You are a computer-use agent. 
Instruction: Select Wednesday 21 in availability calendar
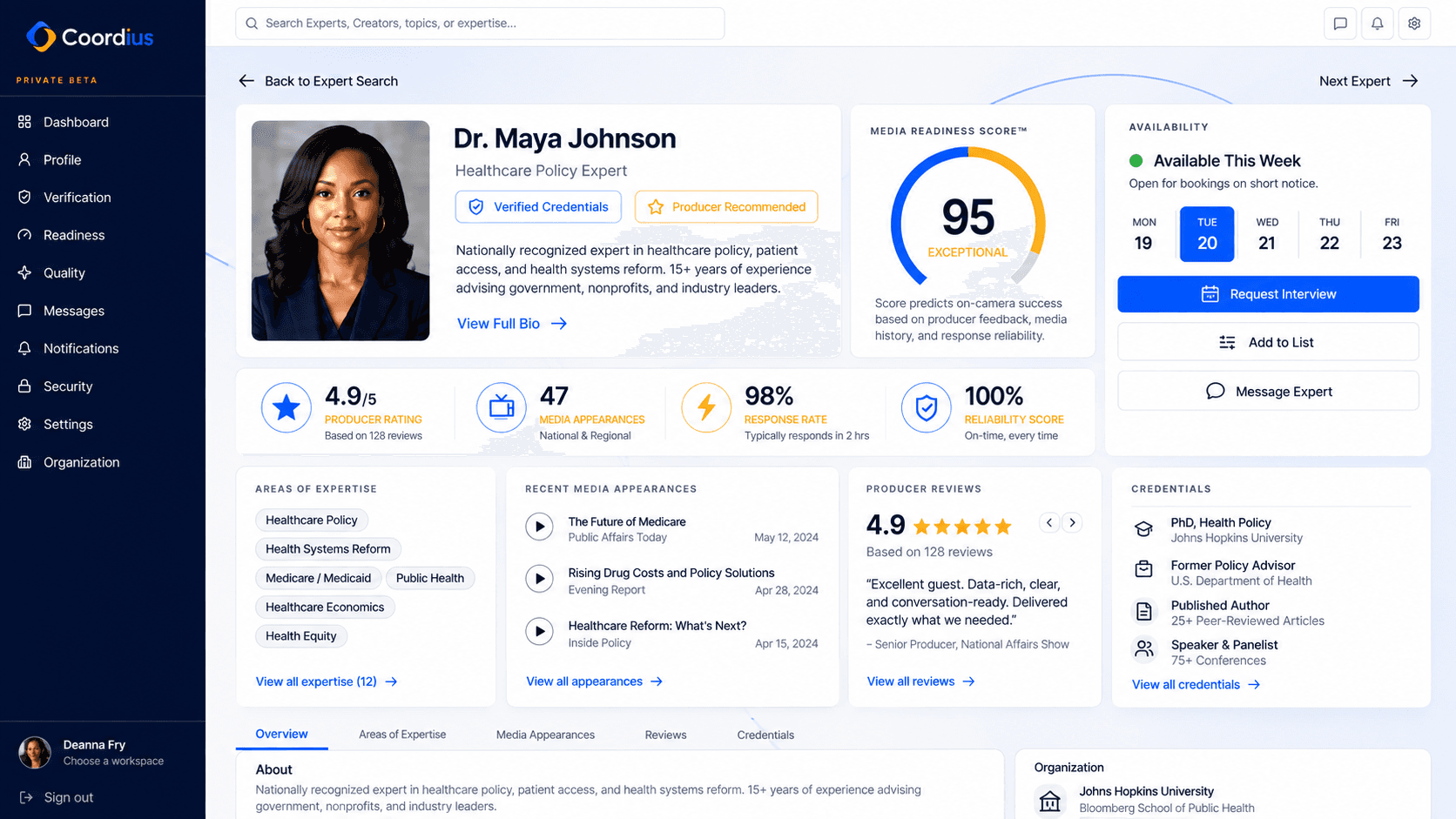pos(1267,234)
